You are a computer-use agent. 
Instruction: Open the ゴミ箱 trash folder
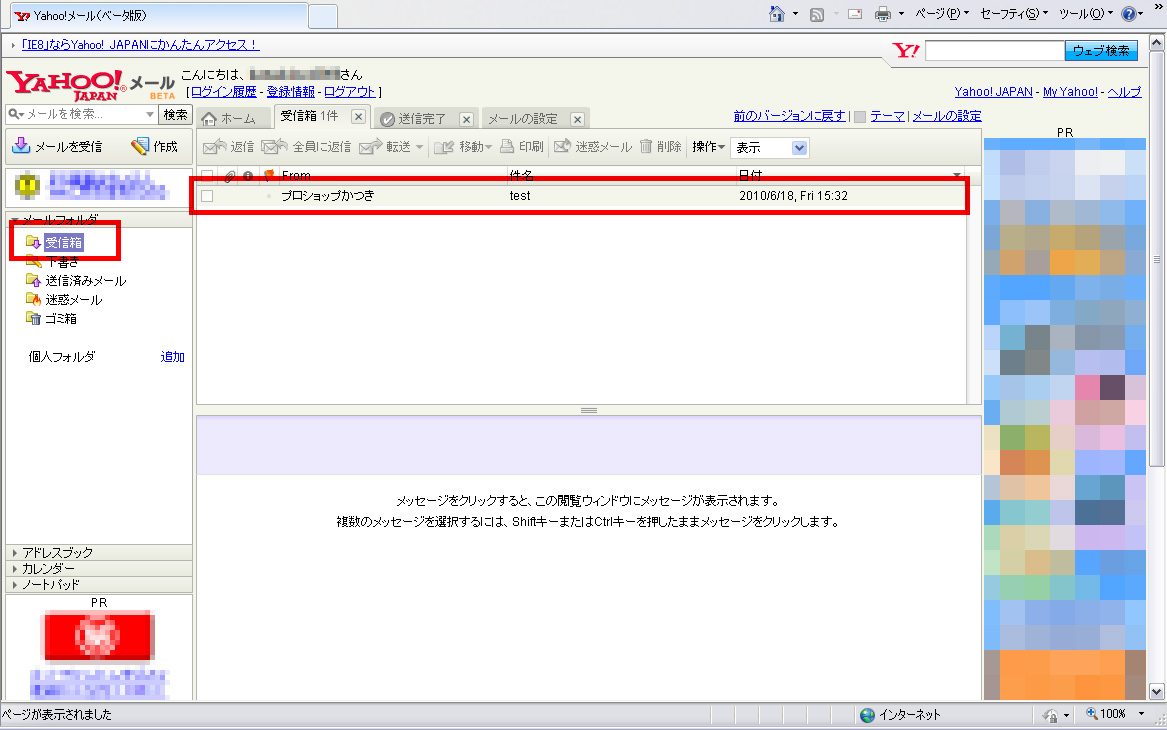(x=60, y=318)
